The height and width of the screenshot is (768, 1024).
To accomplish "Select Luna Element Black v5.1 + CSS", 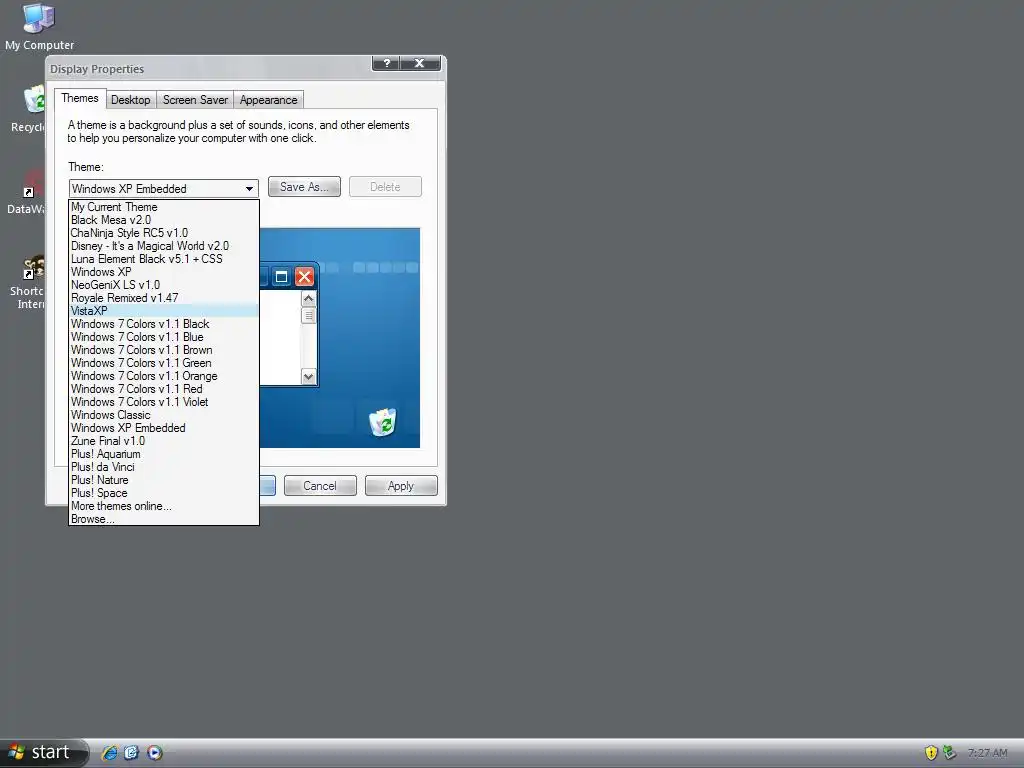I will point(164,259).
